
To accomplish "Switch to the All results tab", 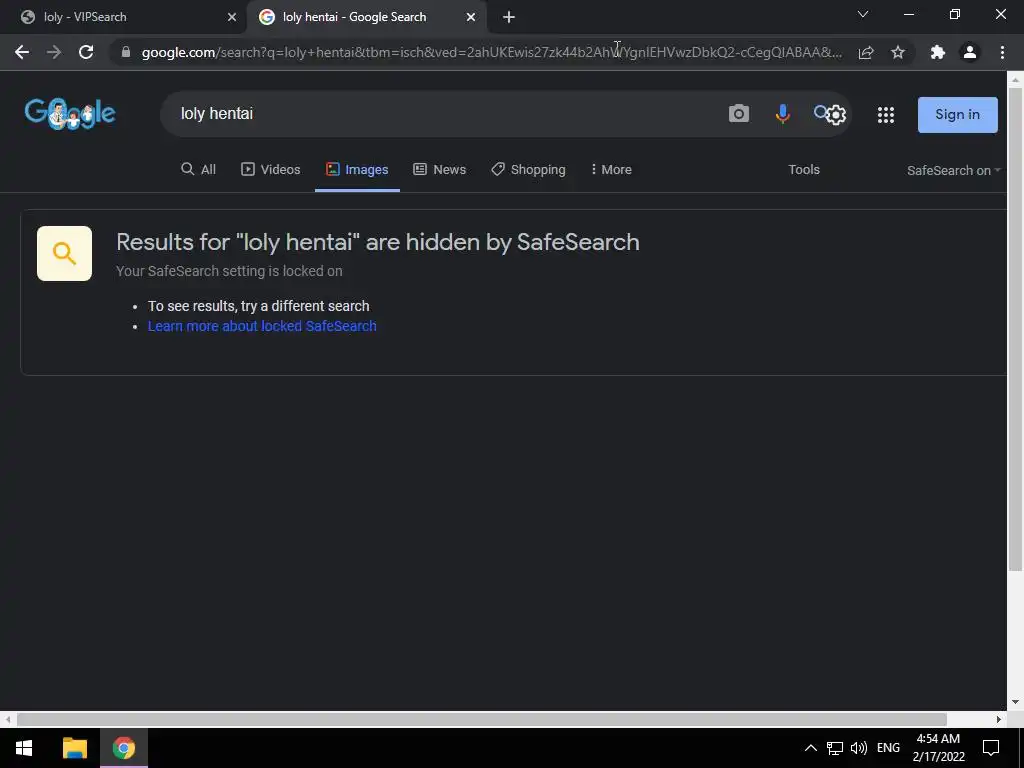I will click(x=199, y=170).
